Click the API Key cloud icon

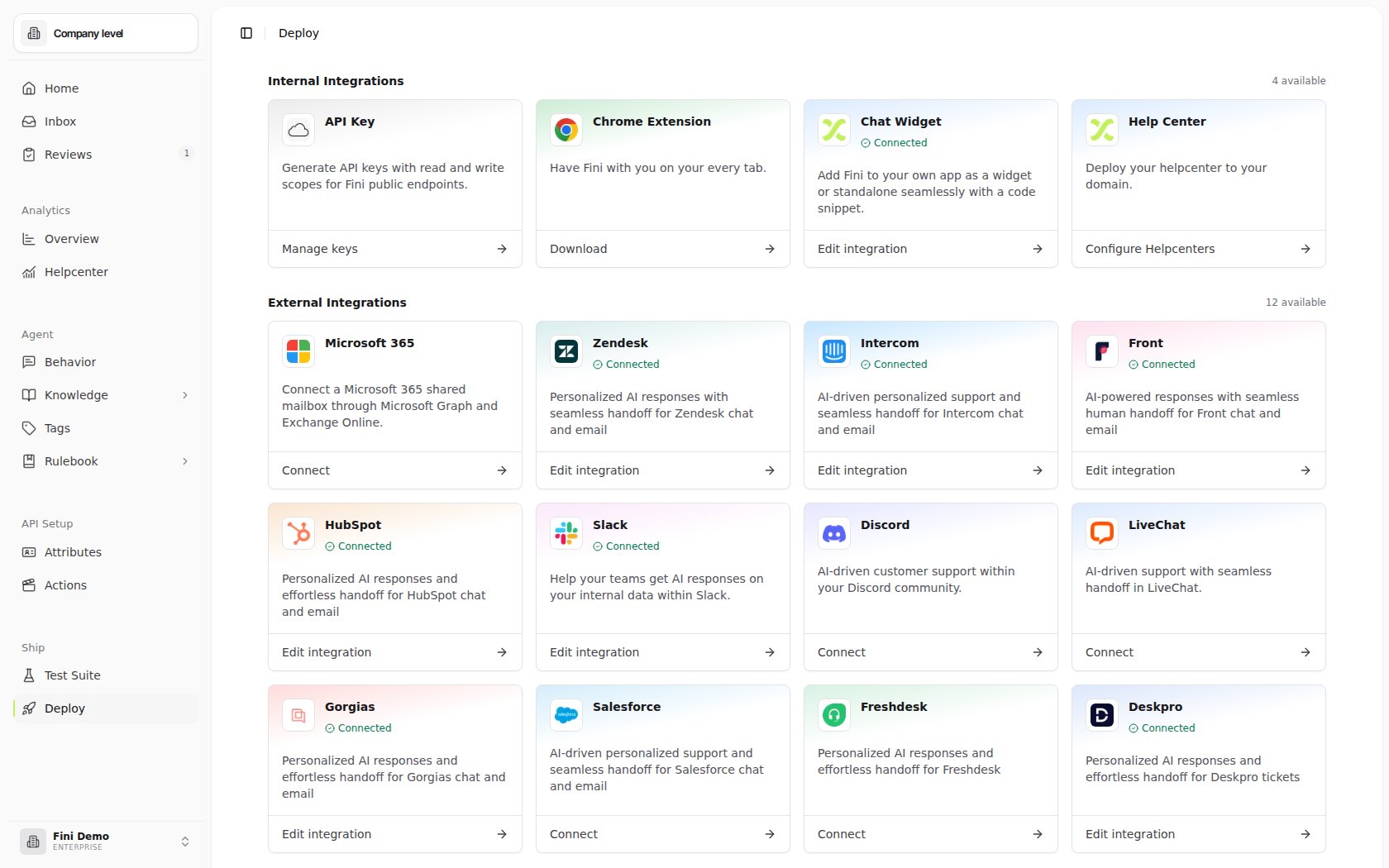[298, 130]
